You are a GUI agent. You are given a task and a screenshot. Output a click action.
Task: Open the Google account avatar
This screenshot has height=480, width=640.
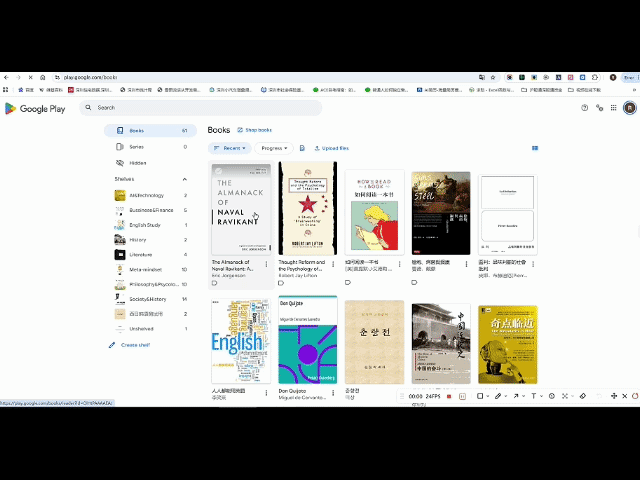[630, 108]
